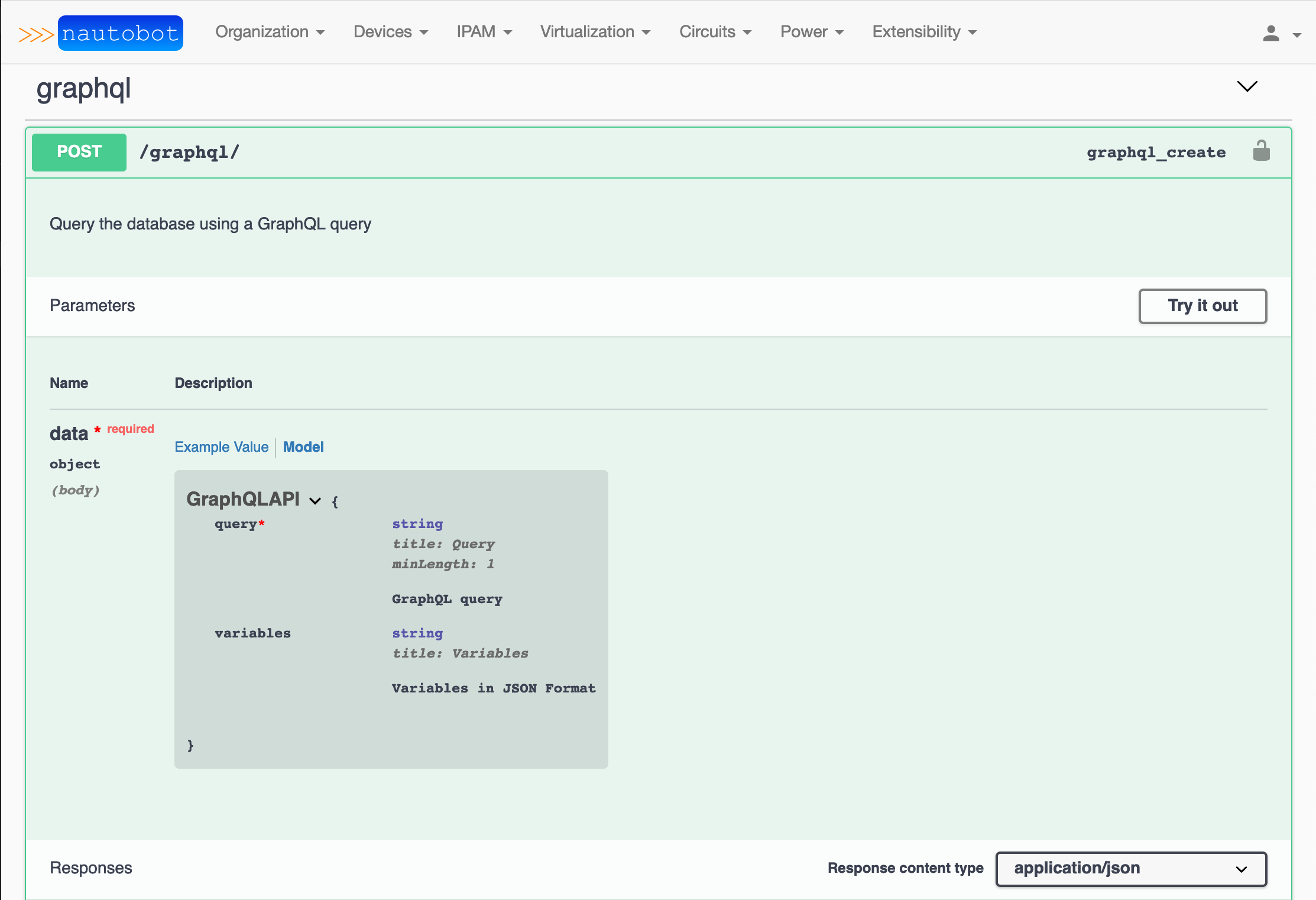Click the Organization menu icon
The width and height of the screenshot is (1316, 900).
322,32
